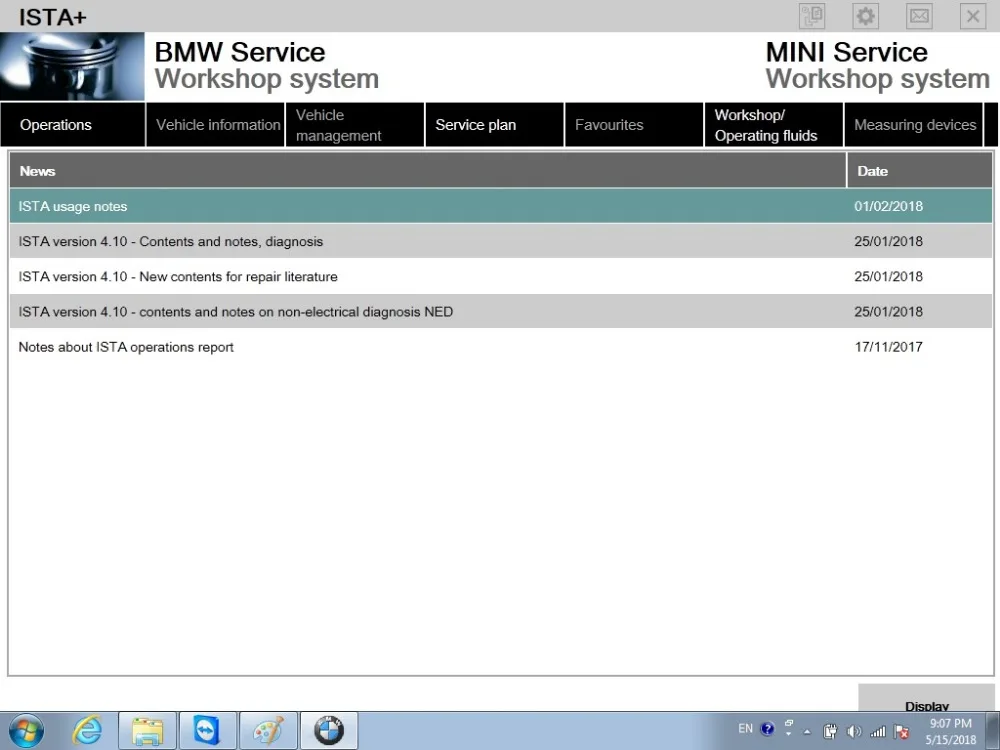Open Action Center flag icon
Screen dimensions: 1000x750
tap(902, 732)
